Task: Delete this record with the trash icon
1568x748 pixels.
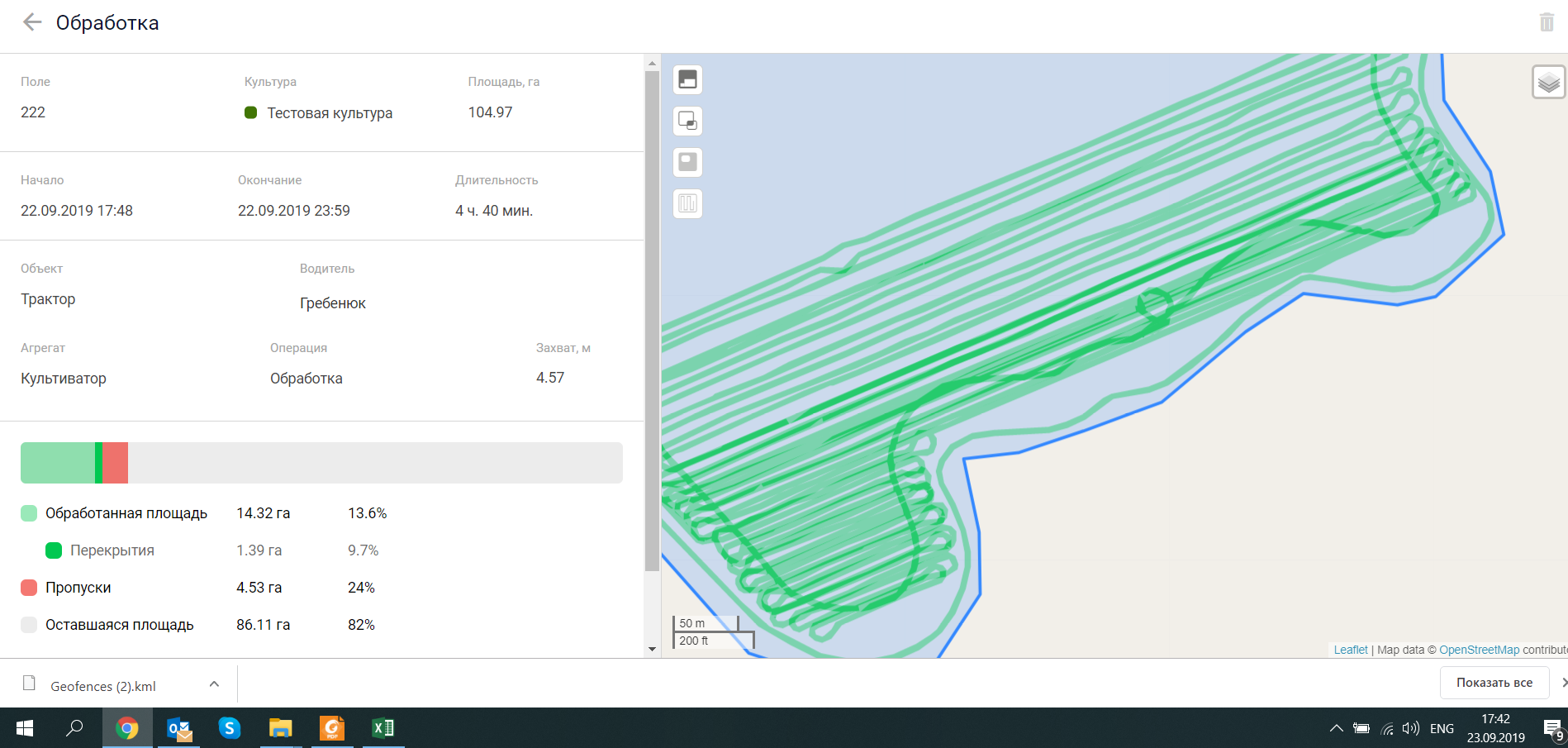Action: [x=1547, y=22]
